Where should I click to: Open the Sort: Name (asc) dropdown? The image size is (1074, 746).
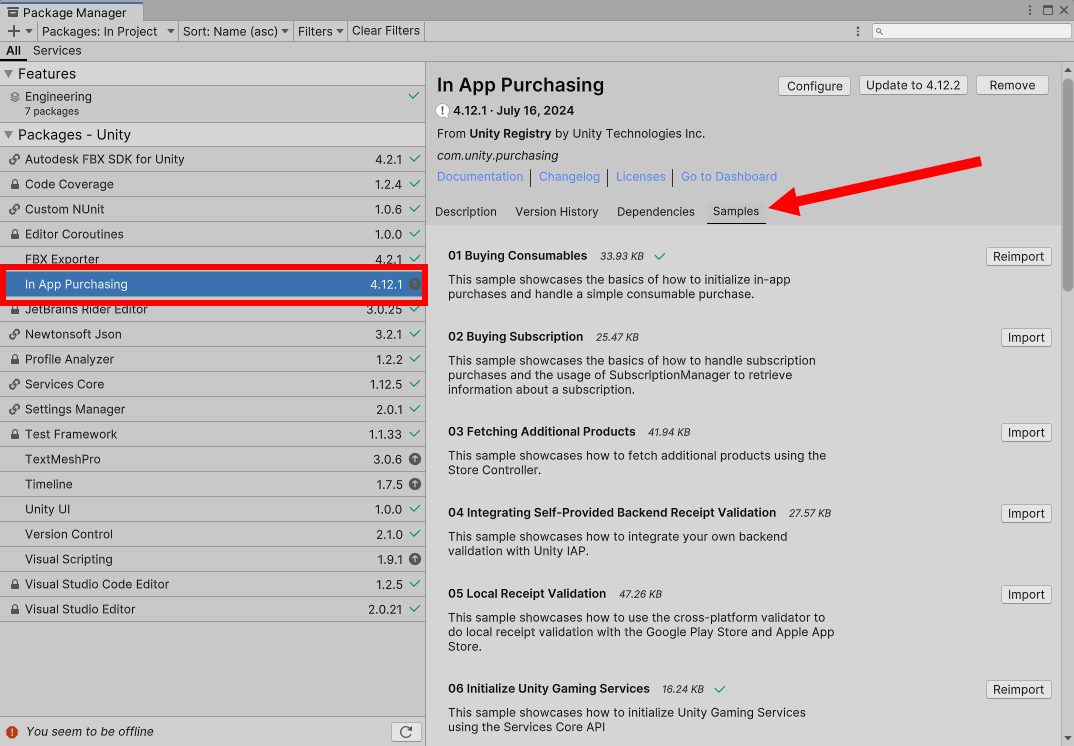click(x=235, y=32)
